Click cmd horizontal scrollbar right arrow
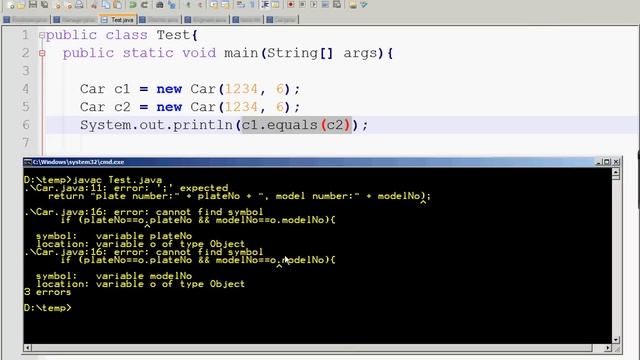 (x=608, y=348)
